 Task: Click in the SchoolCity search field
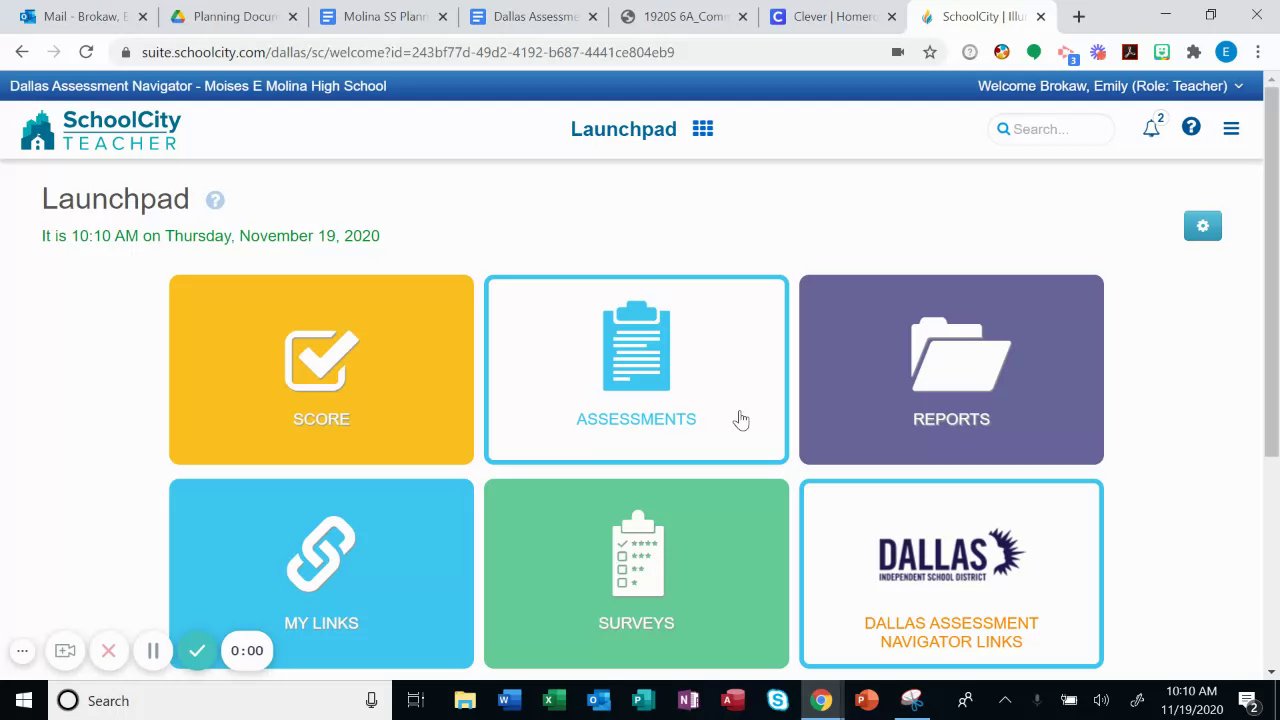pos(1050,129)
